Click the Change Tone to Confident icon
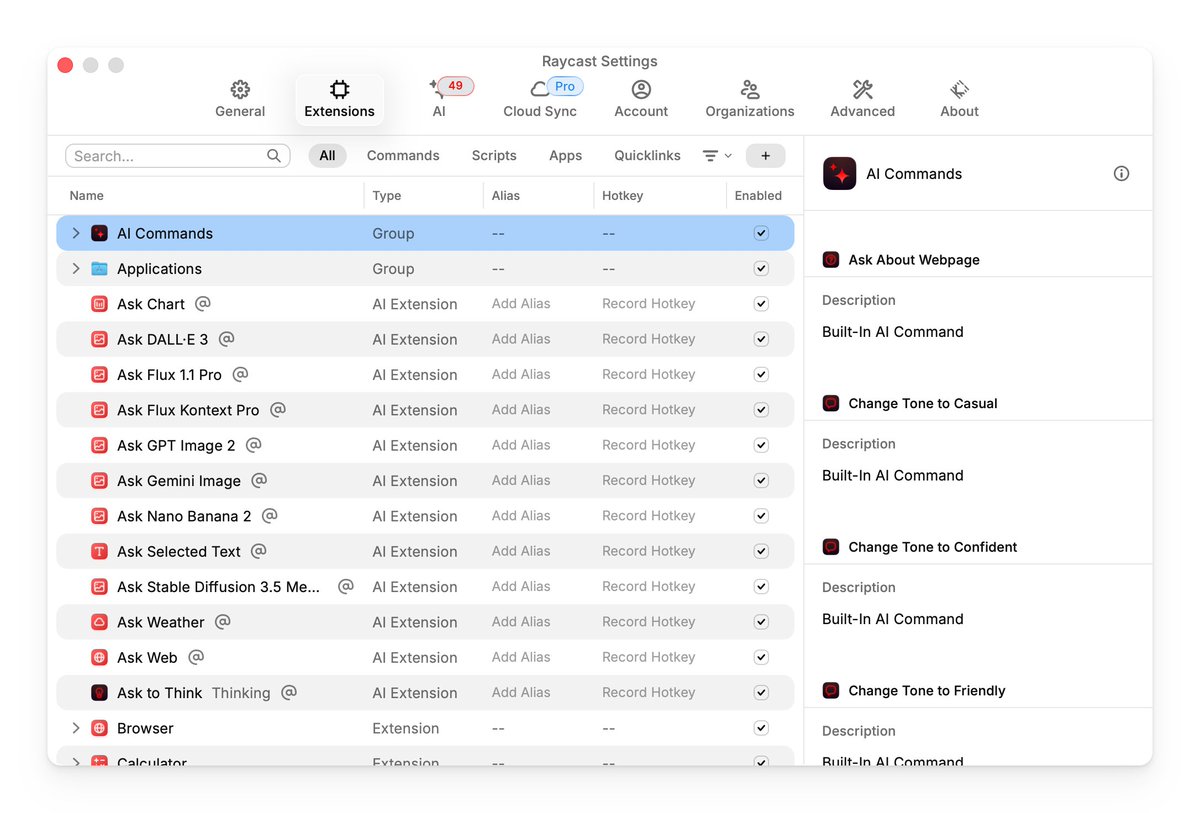Viewport: 1200px width, 813px height. (x=831, y=547)
